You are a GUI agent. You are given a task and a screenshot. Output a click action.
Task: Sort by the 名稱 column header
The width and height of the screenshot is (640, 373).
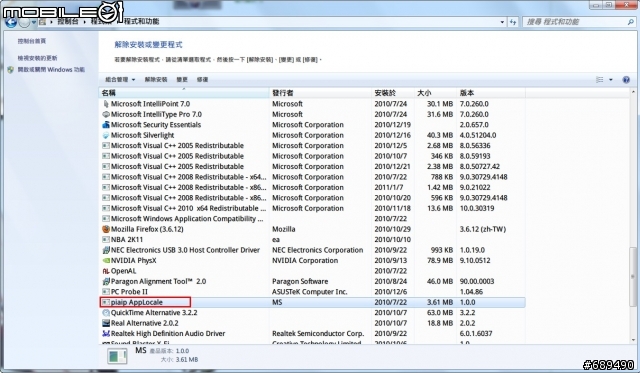[x=184, y=93]
